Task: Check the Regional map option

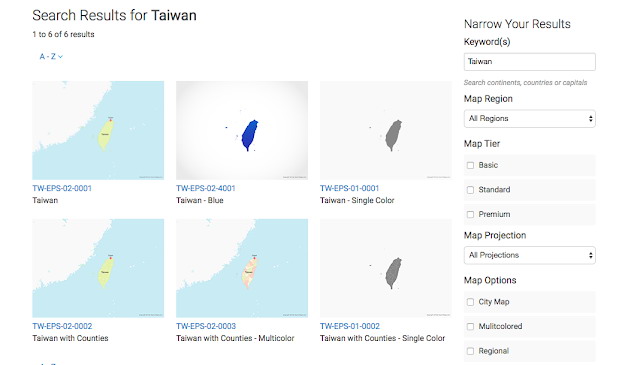Action: [470, 351]
